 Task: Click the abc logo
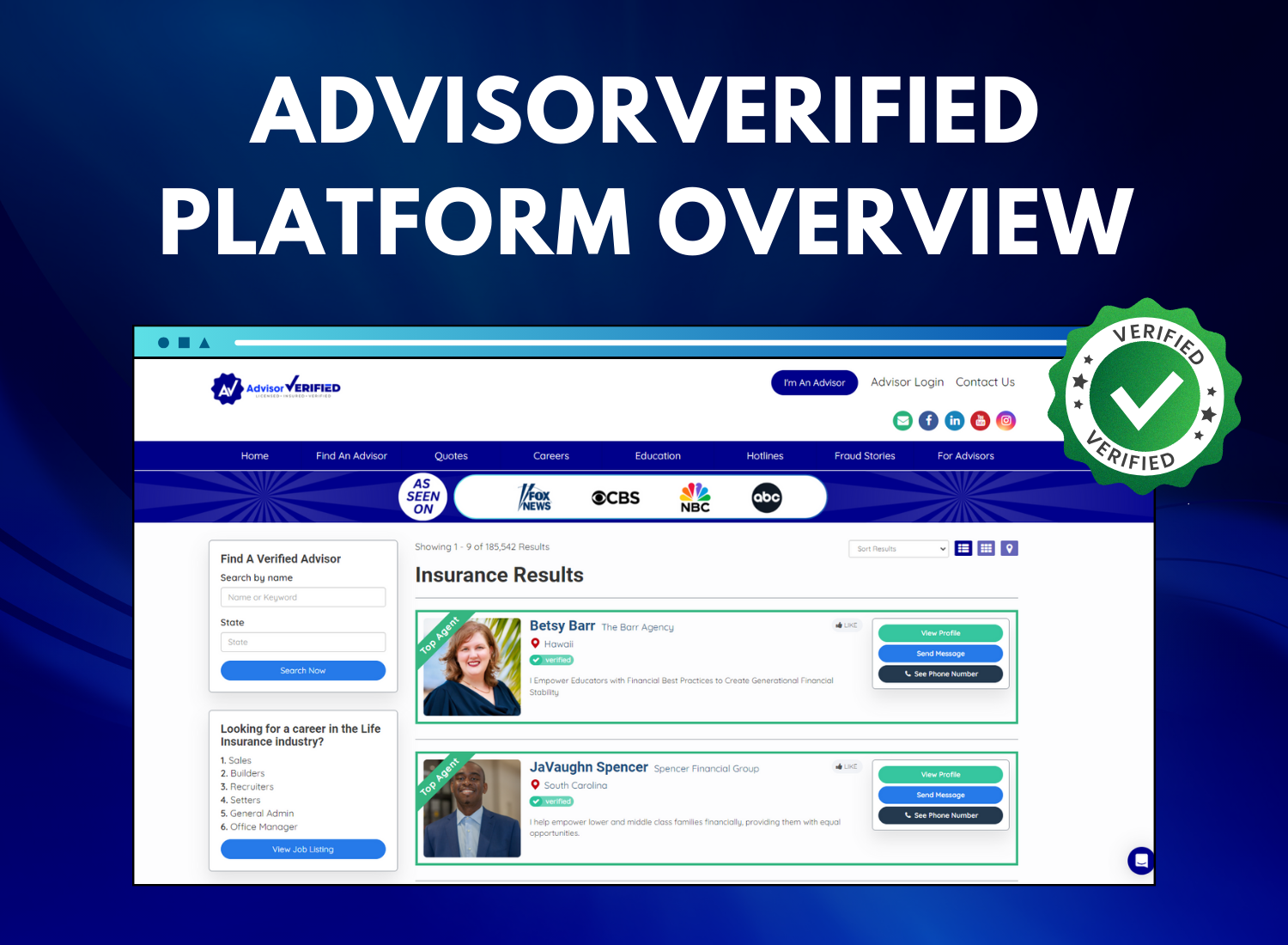[x=767, y=497]
